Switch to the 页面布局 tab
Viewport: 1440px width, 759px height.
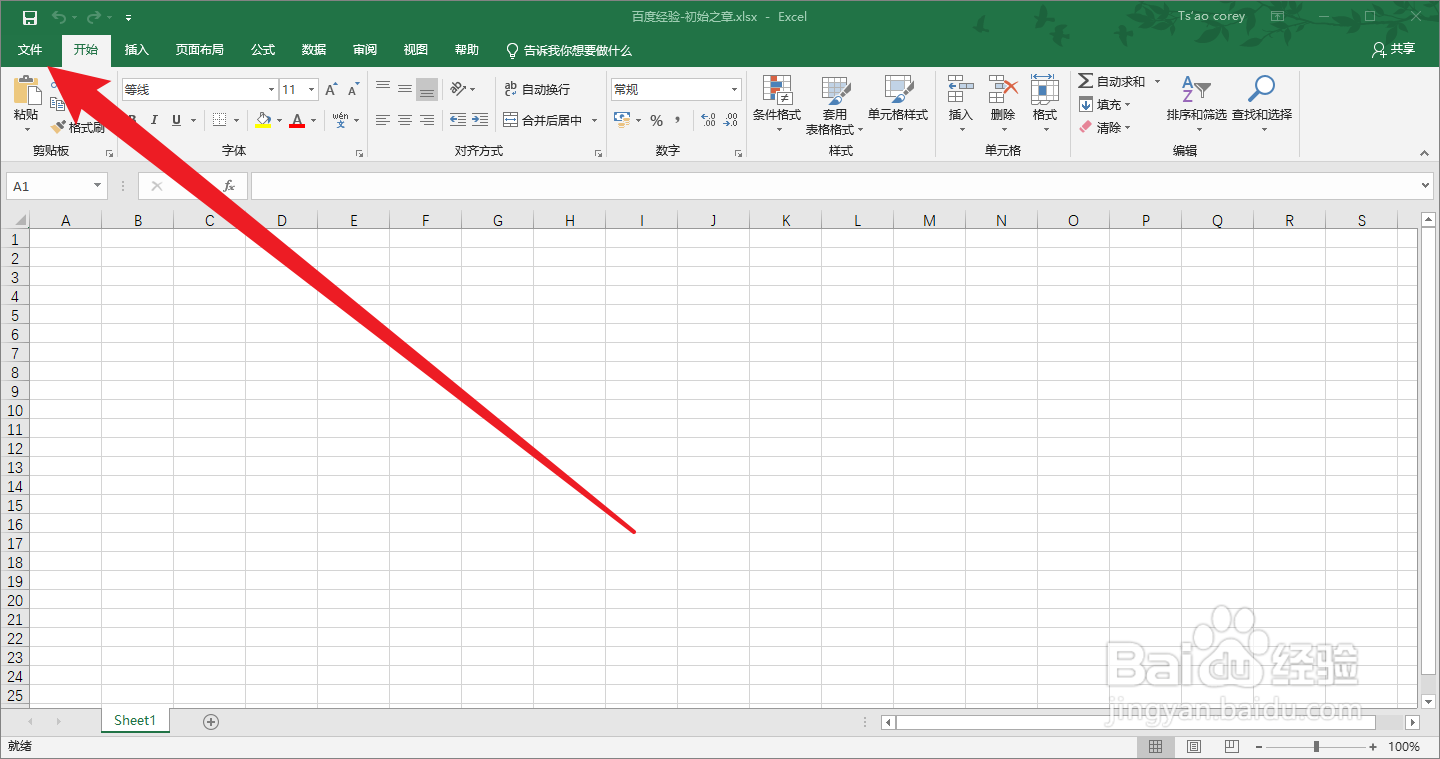pos(200,50)
